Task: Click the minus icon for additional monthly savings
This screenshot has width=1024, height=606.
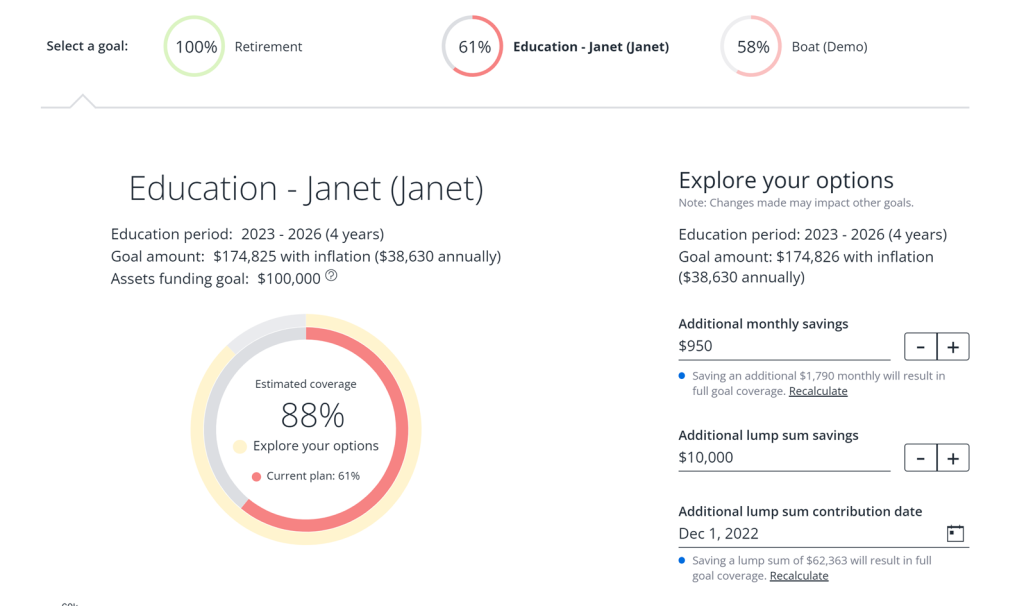Action: click(920, 346)
